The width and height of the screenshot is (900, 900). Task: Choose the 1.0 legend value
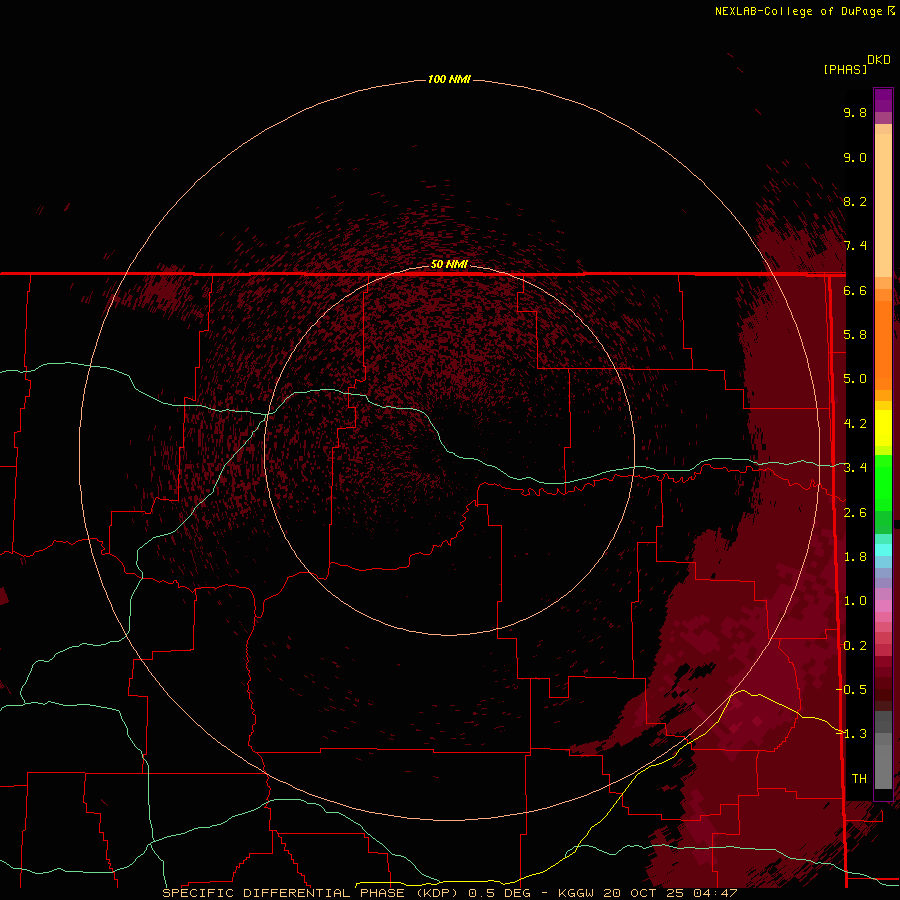855,601
